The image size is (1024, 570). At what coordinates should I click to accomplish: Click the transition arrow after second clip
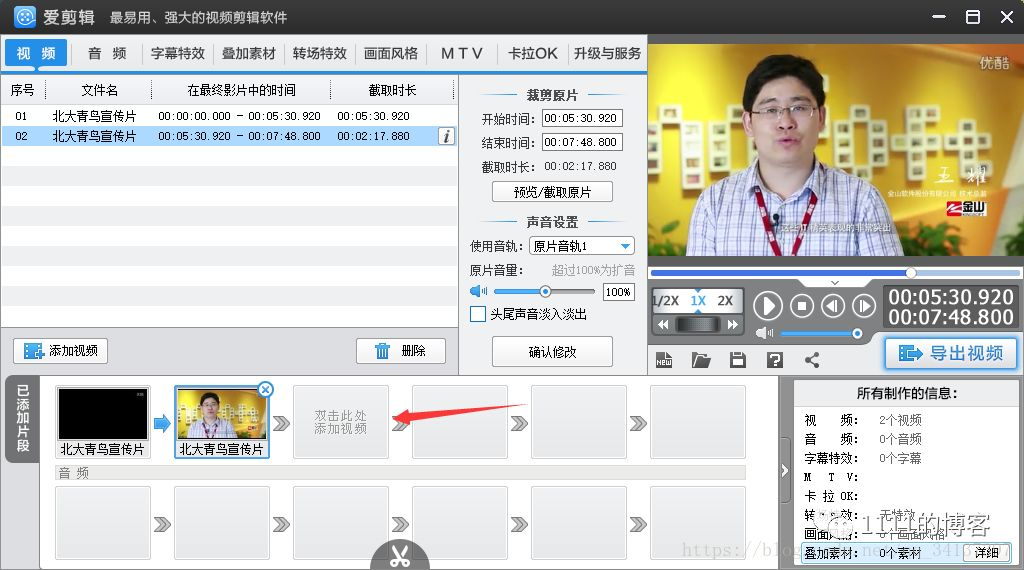pos(281,423)
